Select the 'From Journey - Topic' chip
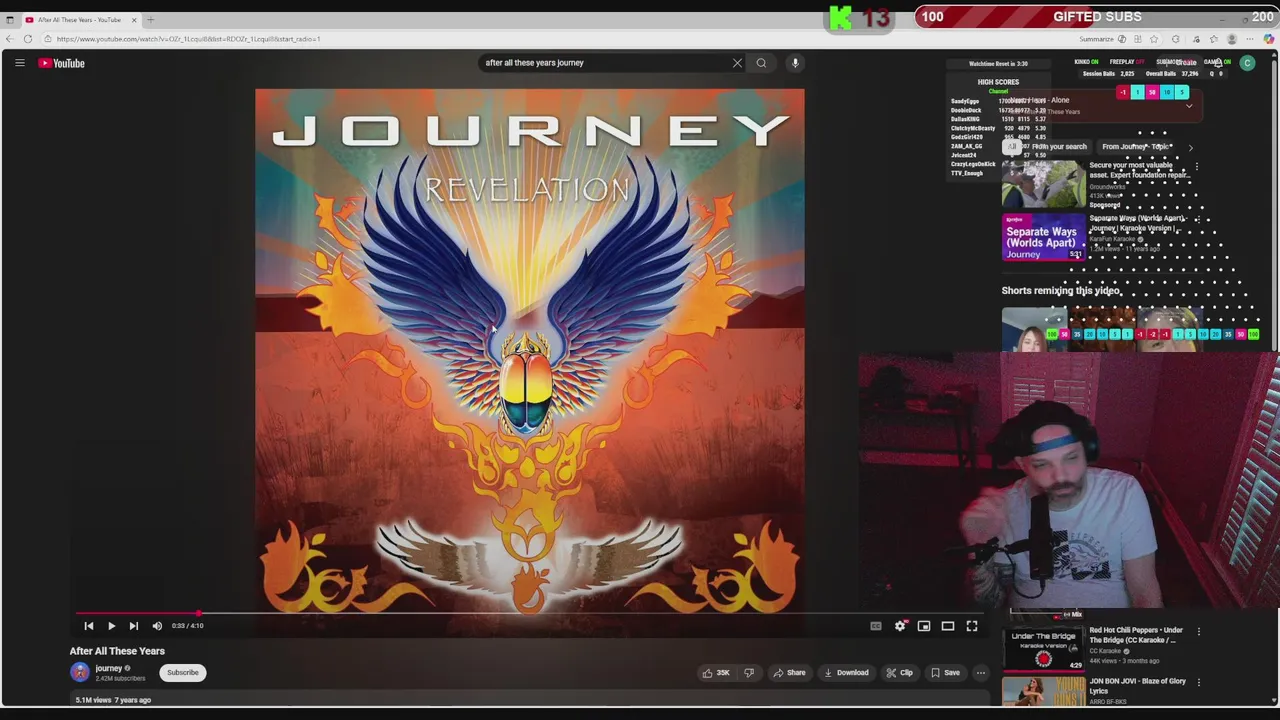 (x=1135, y=147)
